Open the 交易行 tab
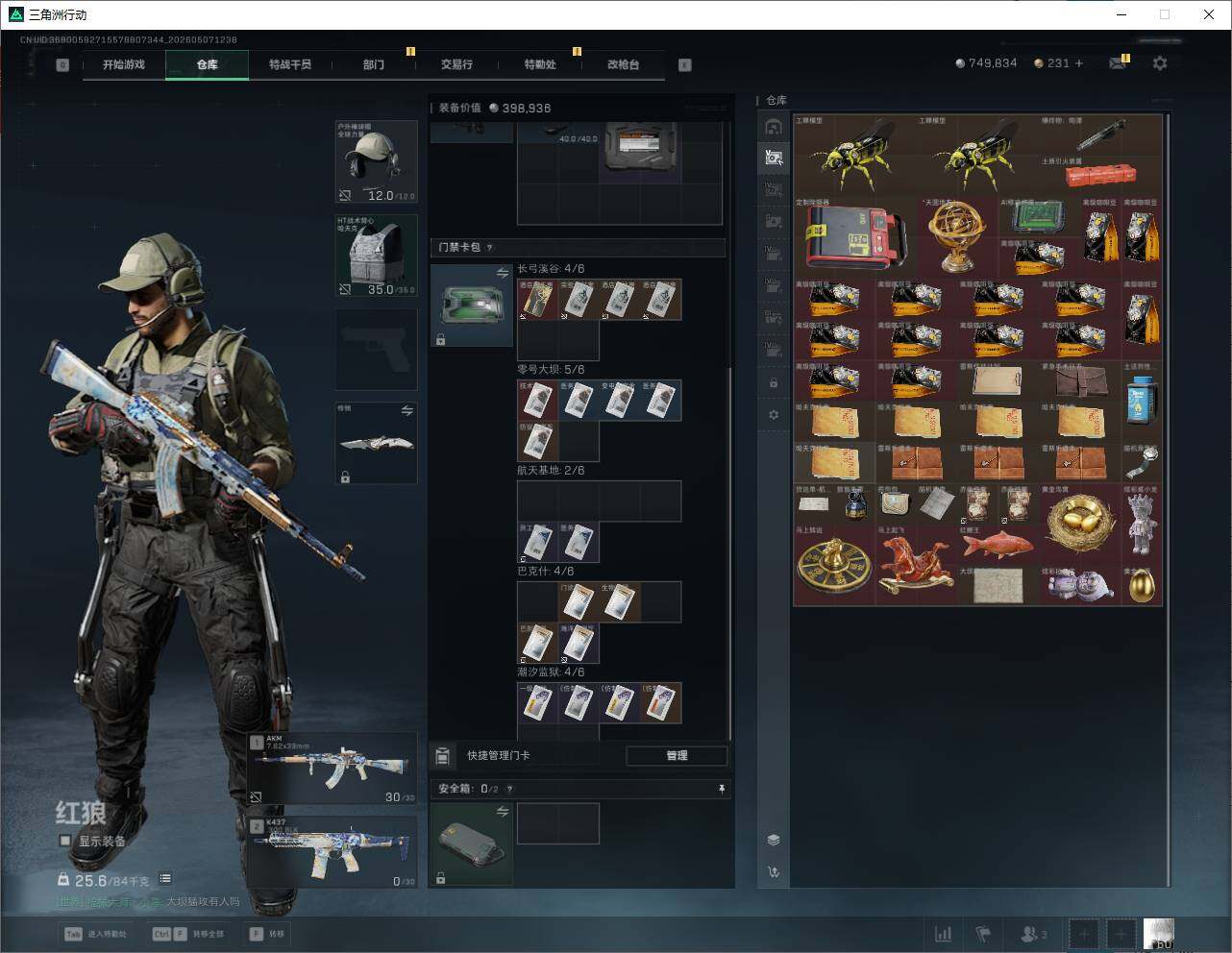The width and height of the screenshot is (1232, 953). tap(456, 64)
